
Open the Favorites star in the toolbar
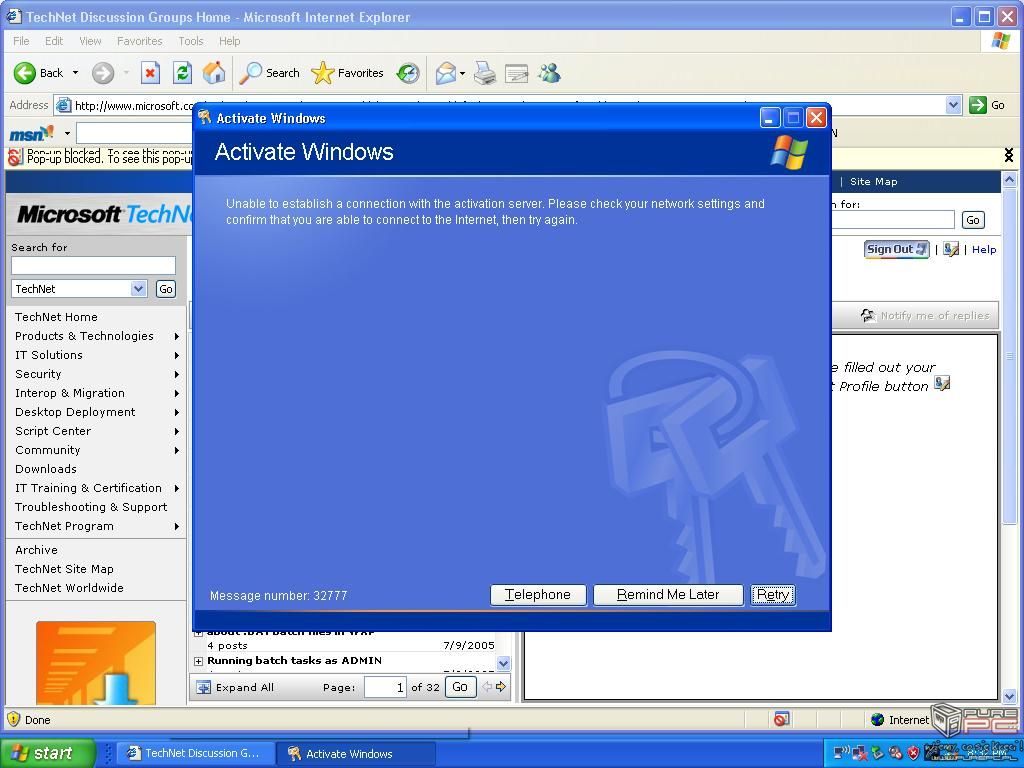tap(347, 73)
